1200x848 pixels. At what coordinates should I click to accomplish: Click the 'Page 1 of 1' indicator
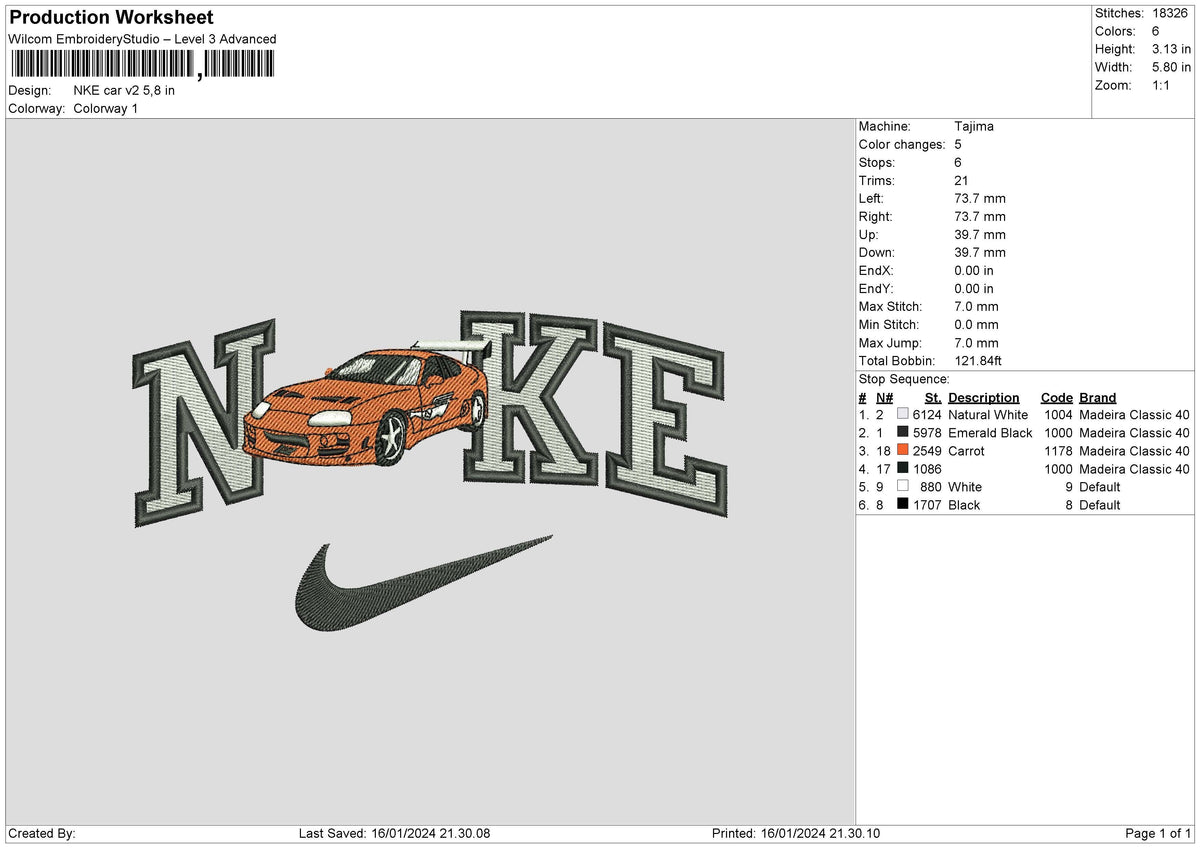pyautogui.click(x=1158, y=834)
